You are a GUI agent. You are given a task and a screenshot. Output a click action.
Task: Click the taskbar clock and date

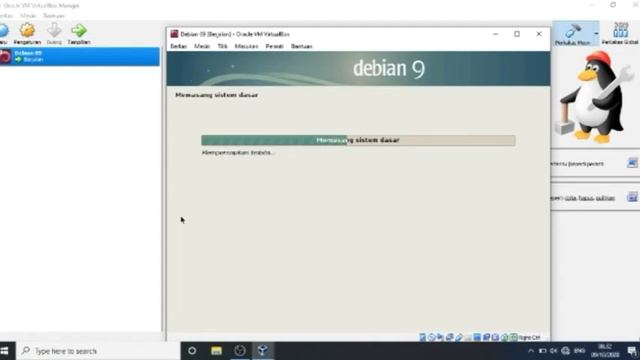click(605, 351)
